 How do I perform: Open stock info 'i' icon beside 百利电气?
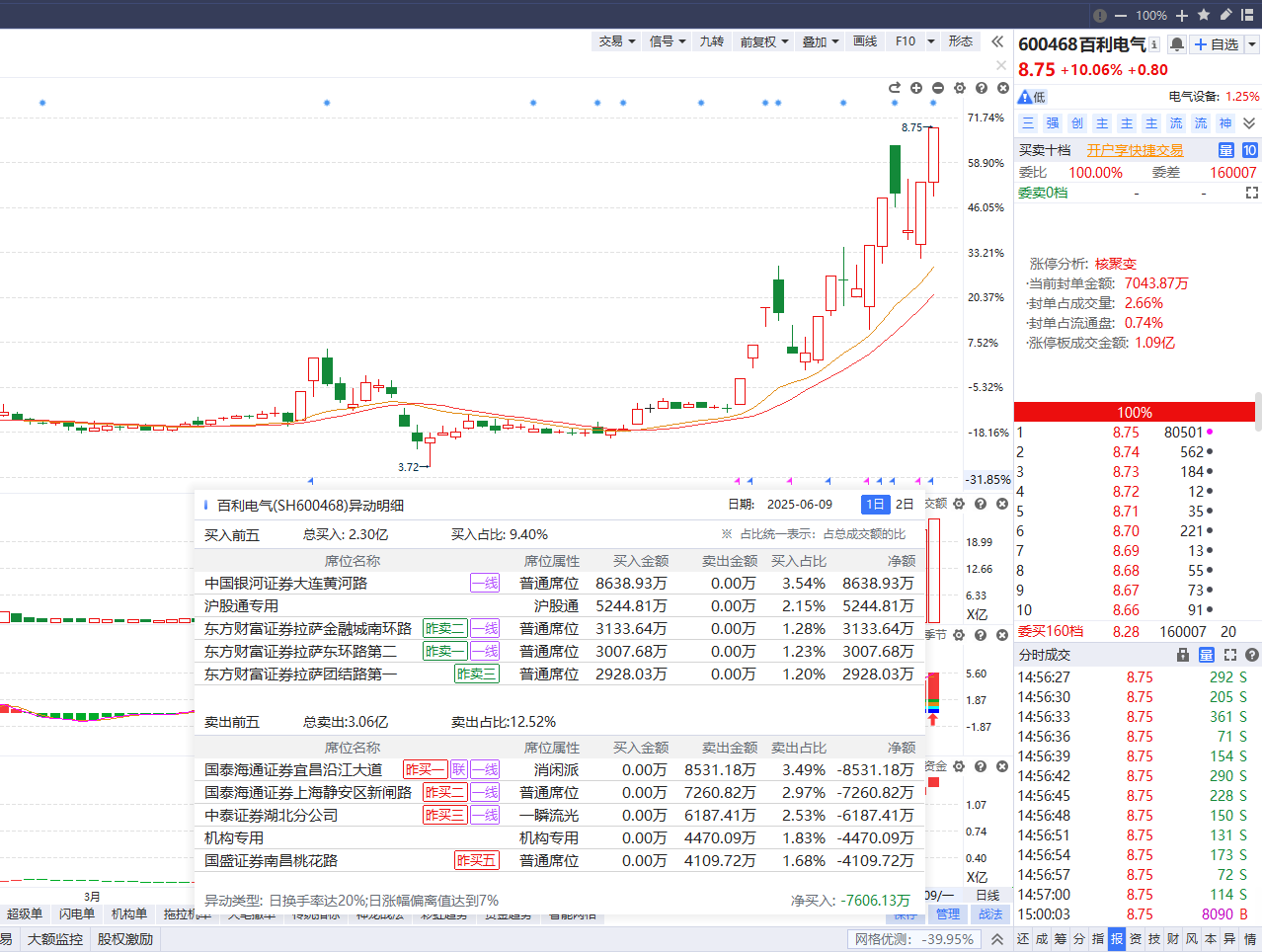point(1154,44)
